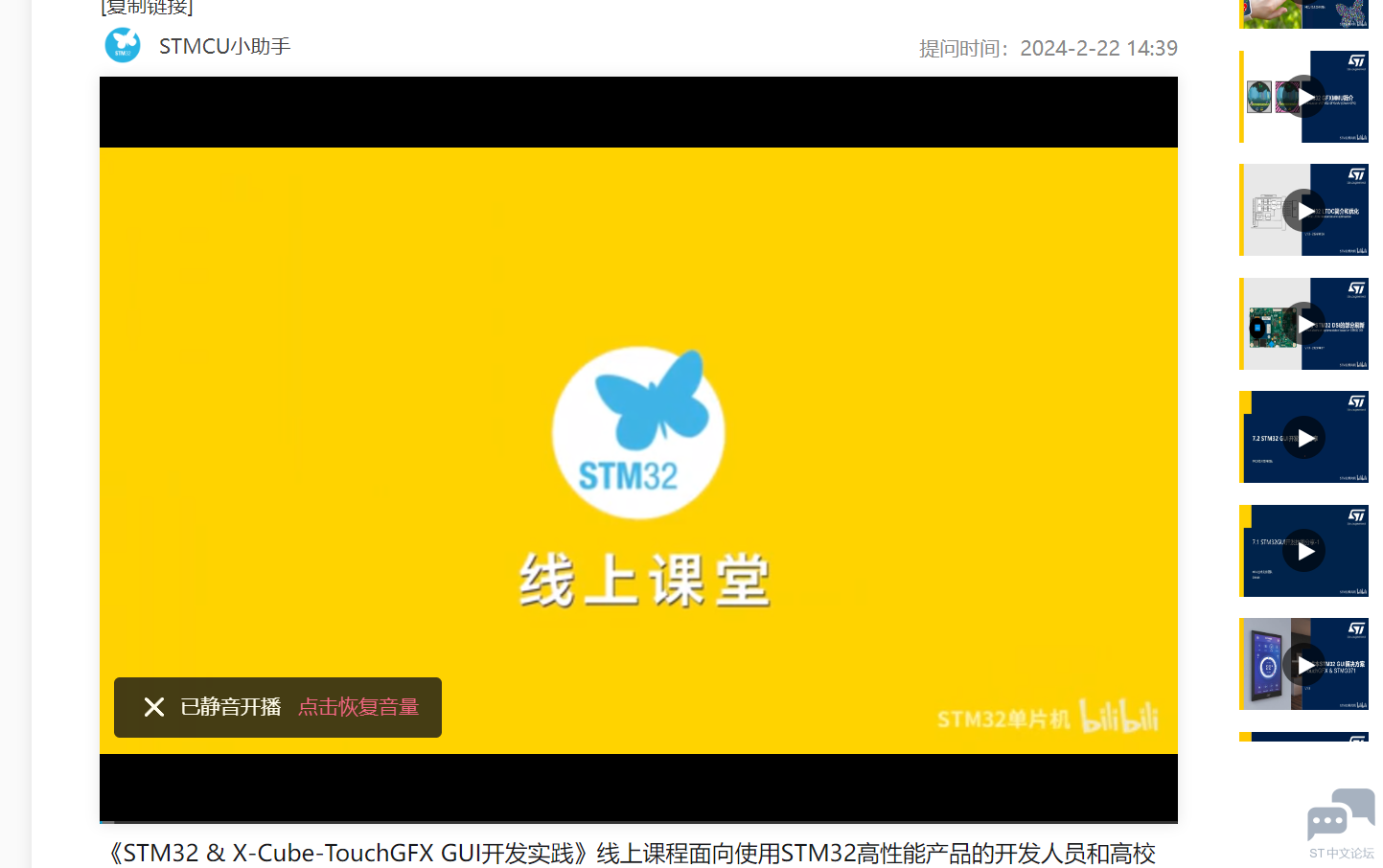The image size is (1383, 868).
Task: Play the STM32 DSI board video thumbnail
Action: (1303, 324)
